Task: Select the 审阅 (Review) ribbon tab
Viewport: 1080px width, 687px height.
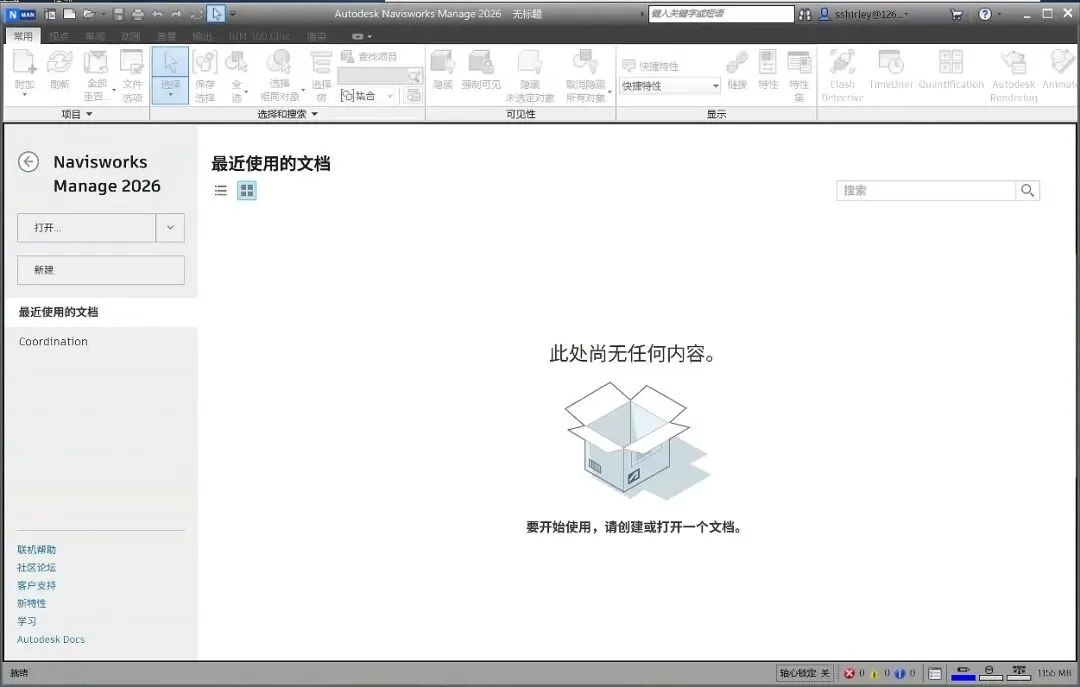Action: point(95,36)
